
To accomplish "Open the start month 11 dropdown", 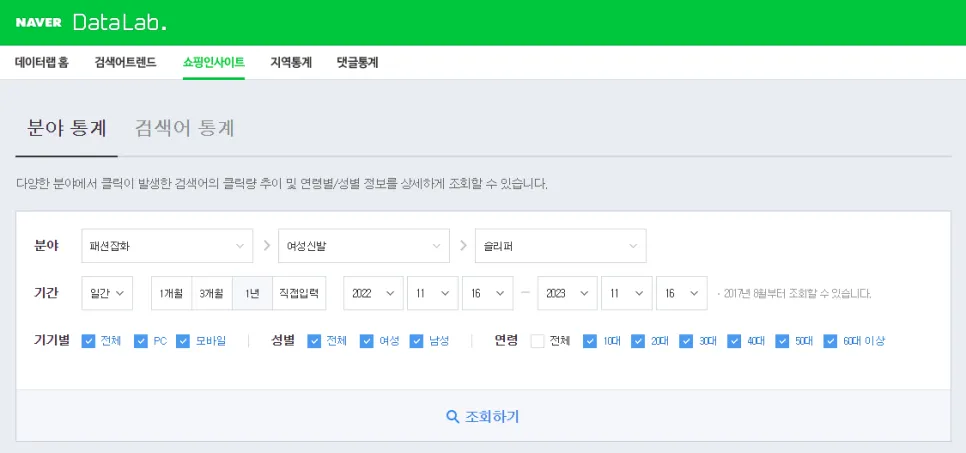I will coord(432,293).
